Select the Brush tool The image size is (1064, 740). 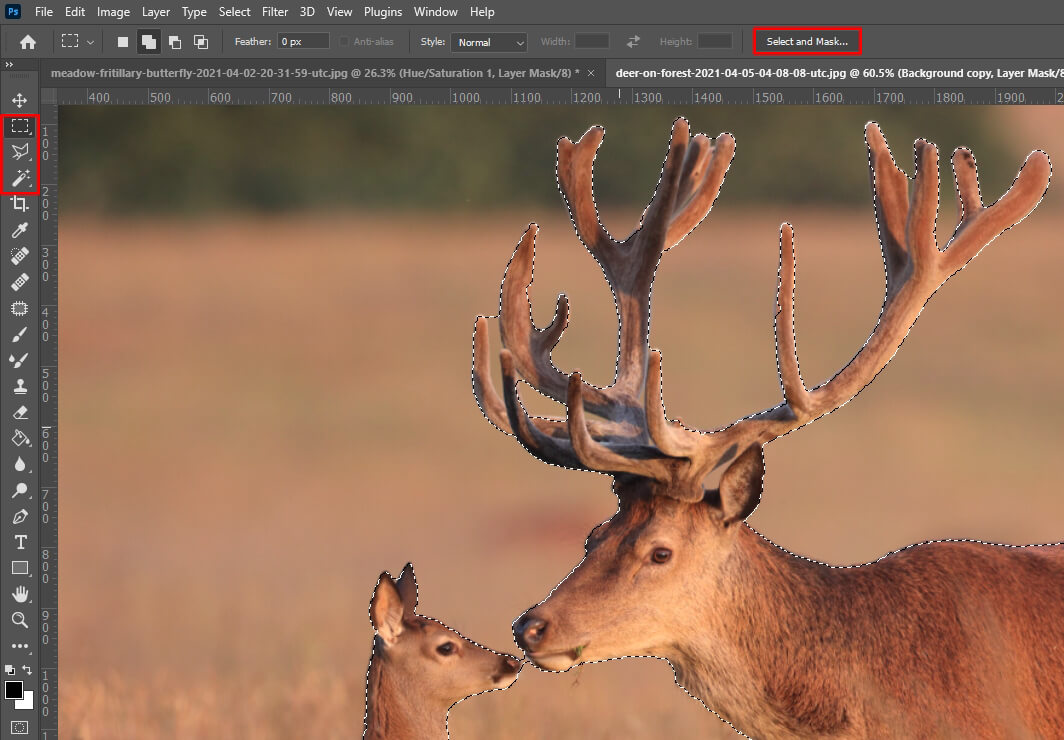coord(20,334)
